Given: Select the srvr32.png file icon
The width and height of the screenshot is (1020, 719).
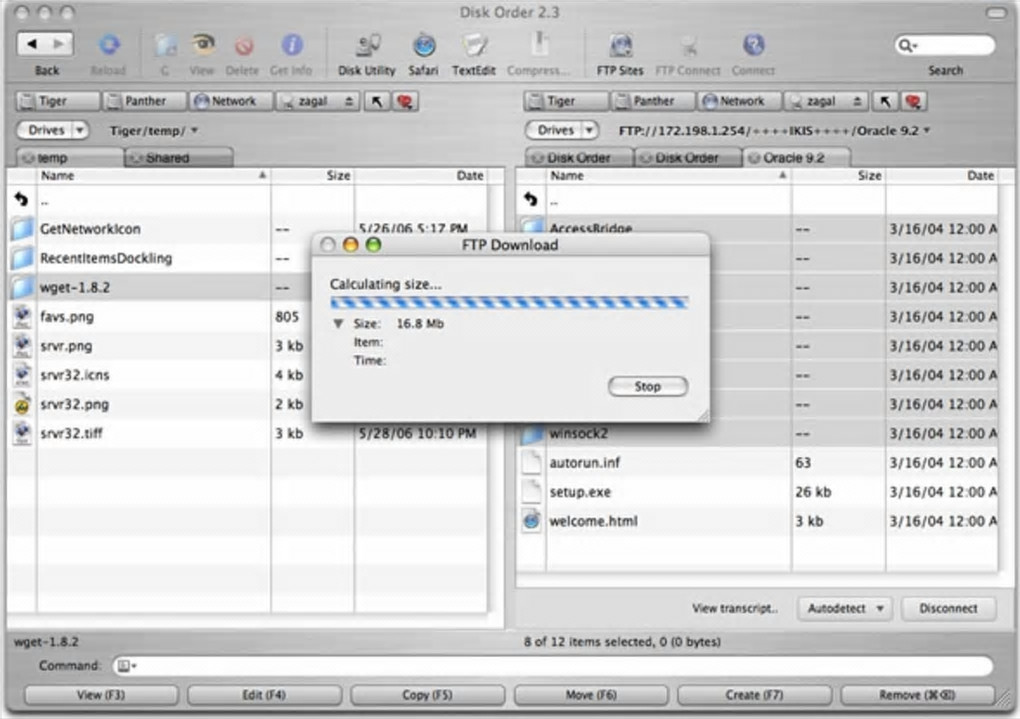Looking at the screenshot, I should [22, 405].
